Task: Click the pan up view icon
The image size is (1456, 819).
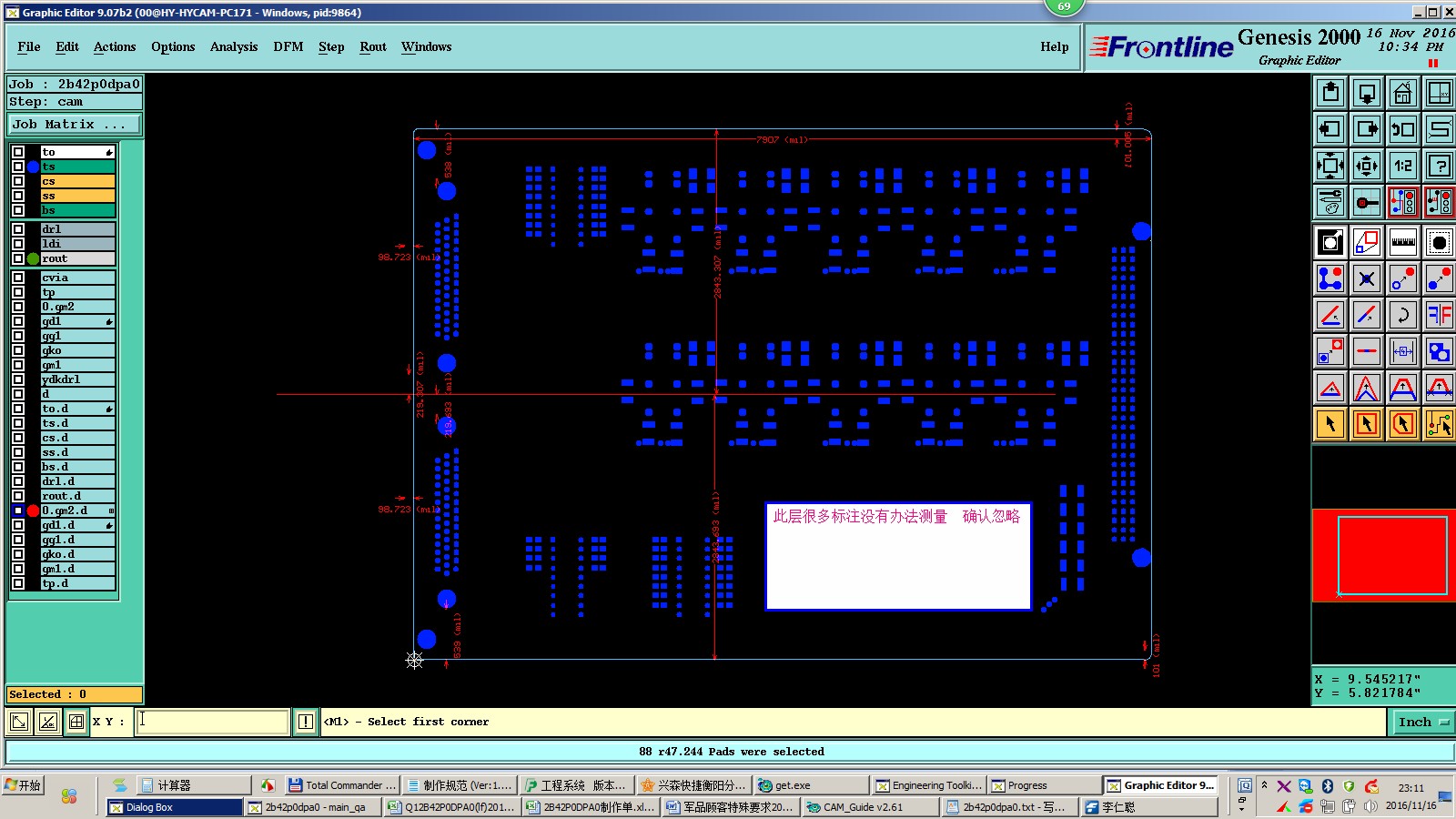Action: (x=1330, y=93)
